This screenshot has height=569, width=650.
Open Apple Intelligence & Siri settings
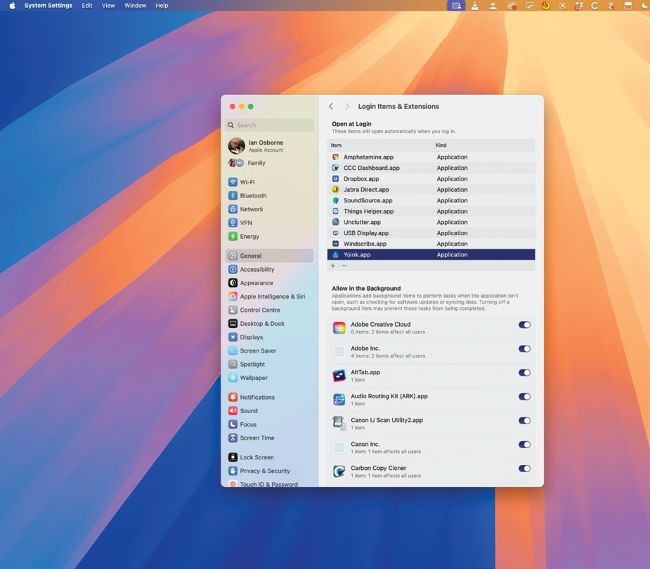coord(269,296)
